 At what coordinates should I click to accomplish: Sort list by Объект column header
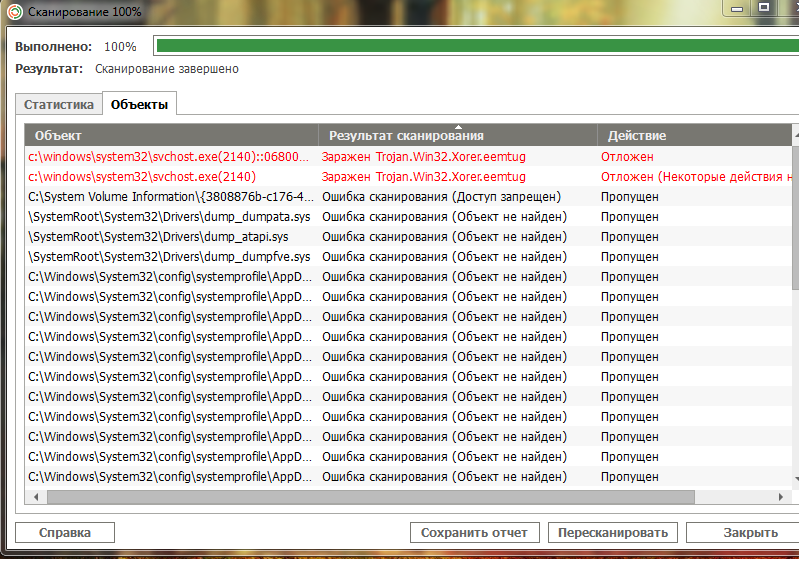click(x=170, y=135)
